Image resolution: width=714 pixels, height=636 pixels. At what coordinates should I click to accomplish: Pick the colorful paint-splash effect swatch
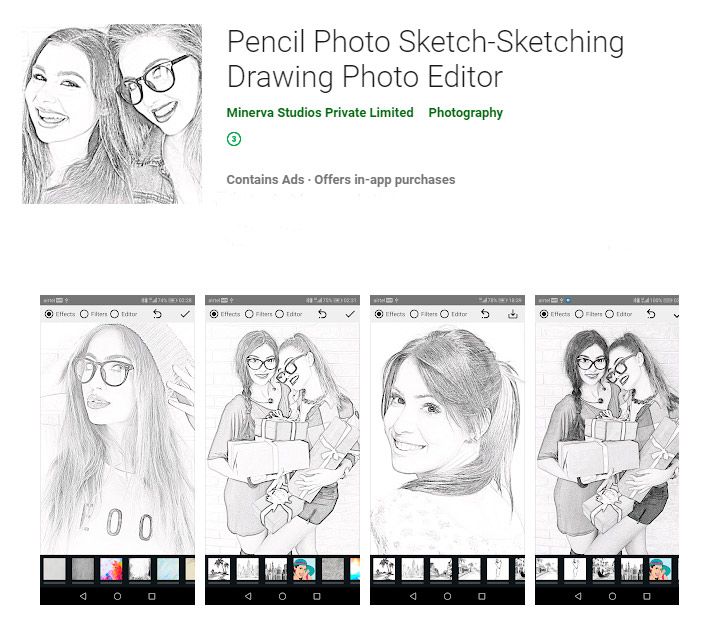(x=112, y=569)
